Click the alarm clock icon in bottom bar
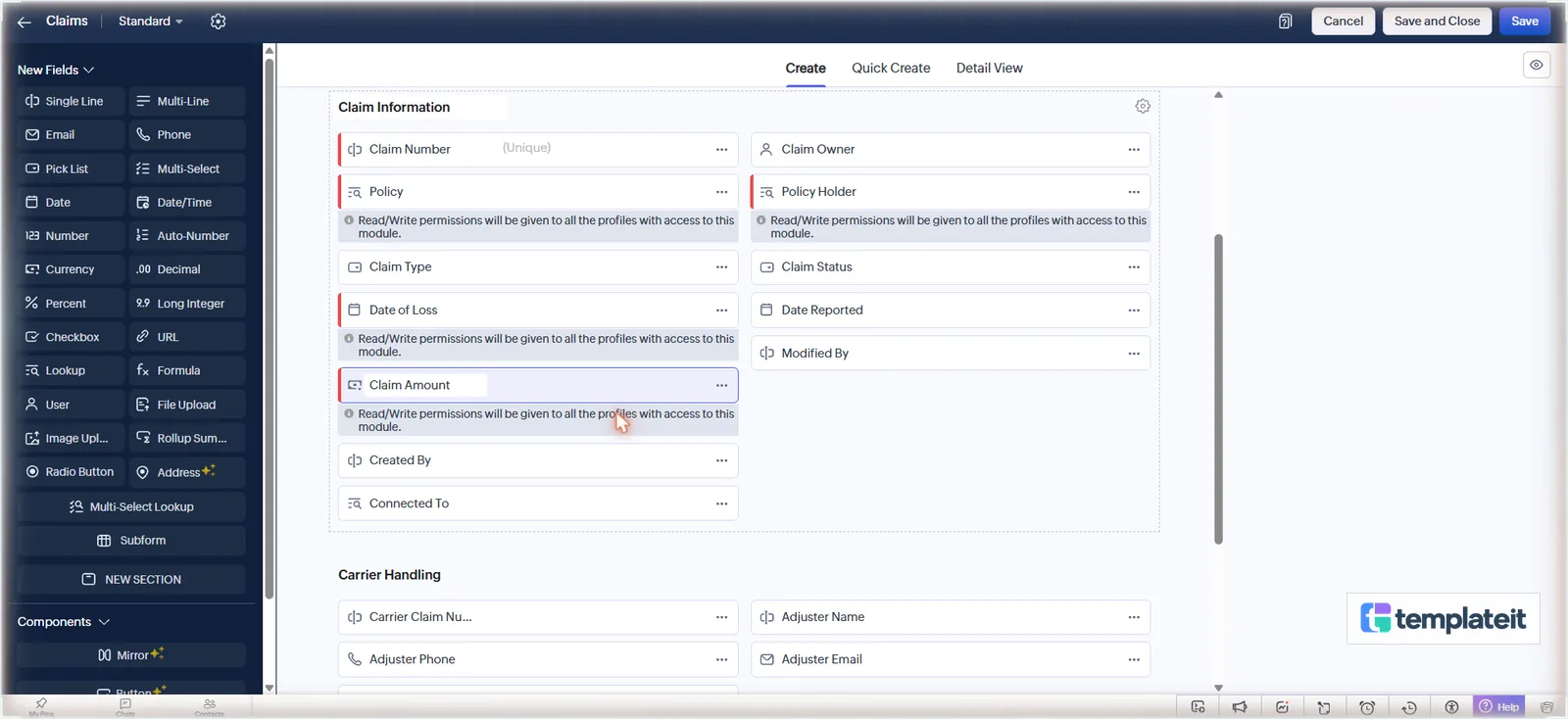 pos(1367,707)
